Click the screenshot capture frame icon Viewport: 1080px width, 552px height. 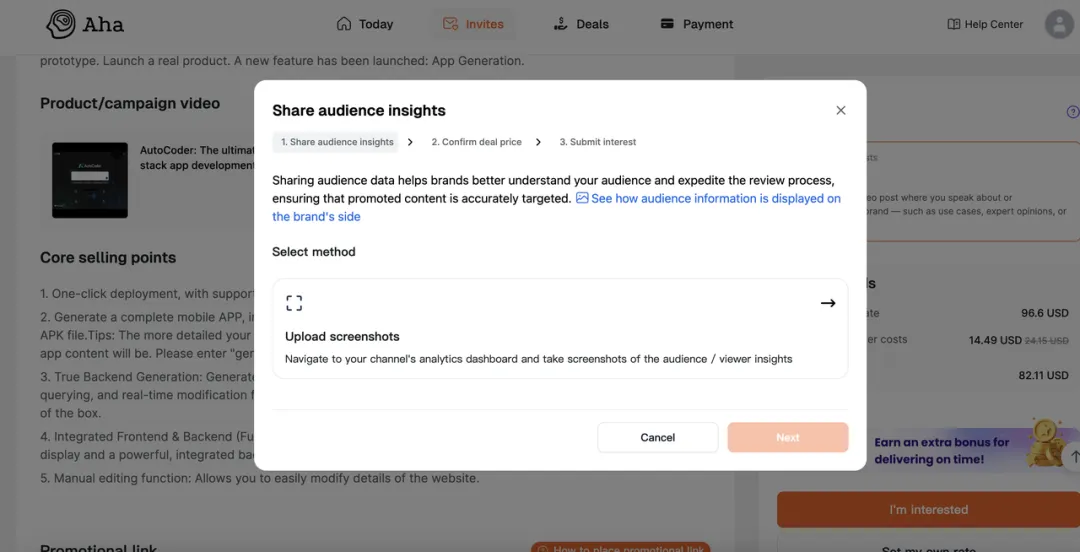click(294, 303)
